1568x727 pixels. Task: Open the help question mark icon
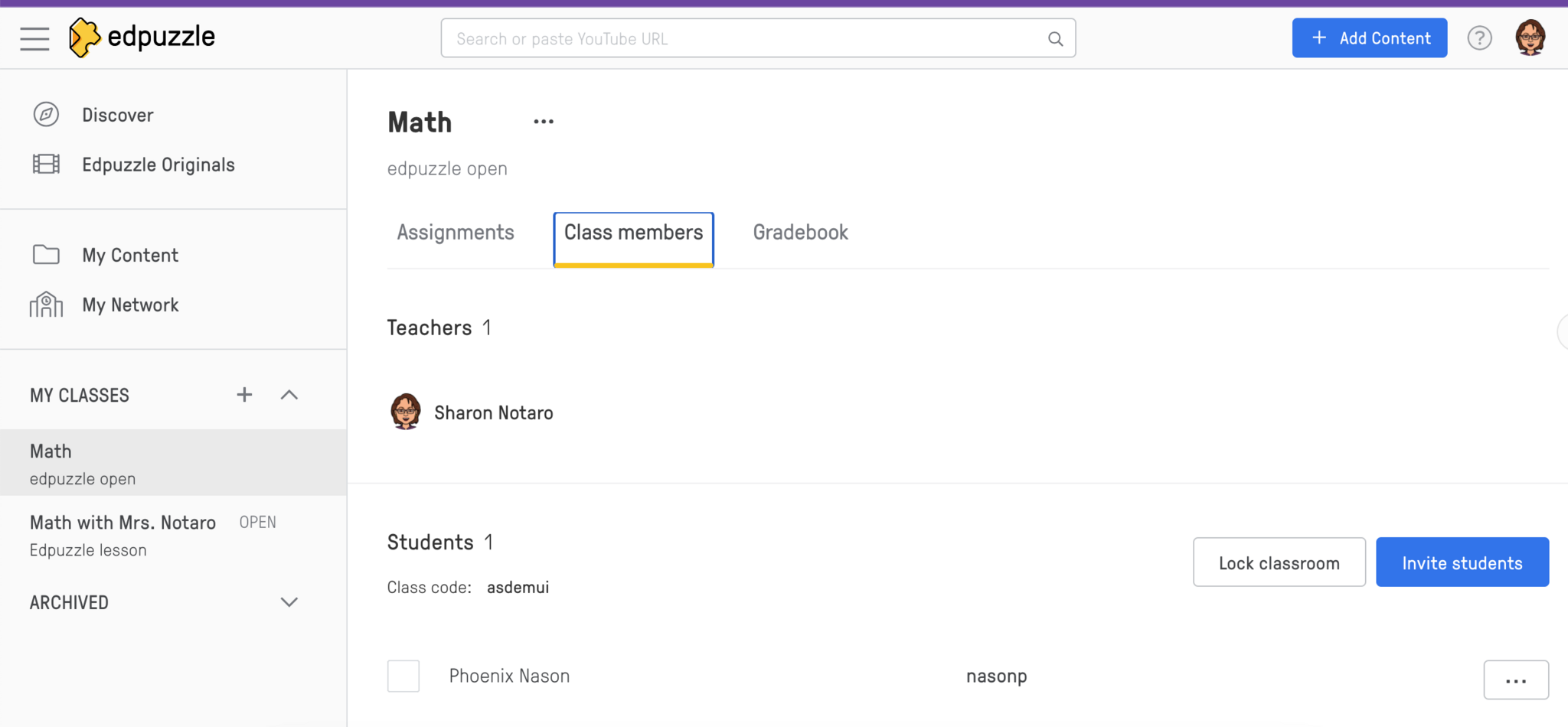[x=1479, y=38]
